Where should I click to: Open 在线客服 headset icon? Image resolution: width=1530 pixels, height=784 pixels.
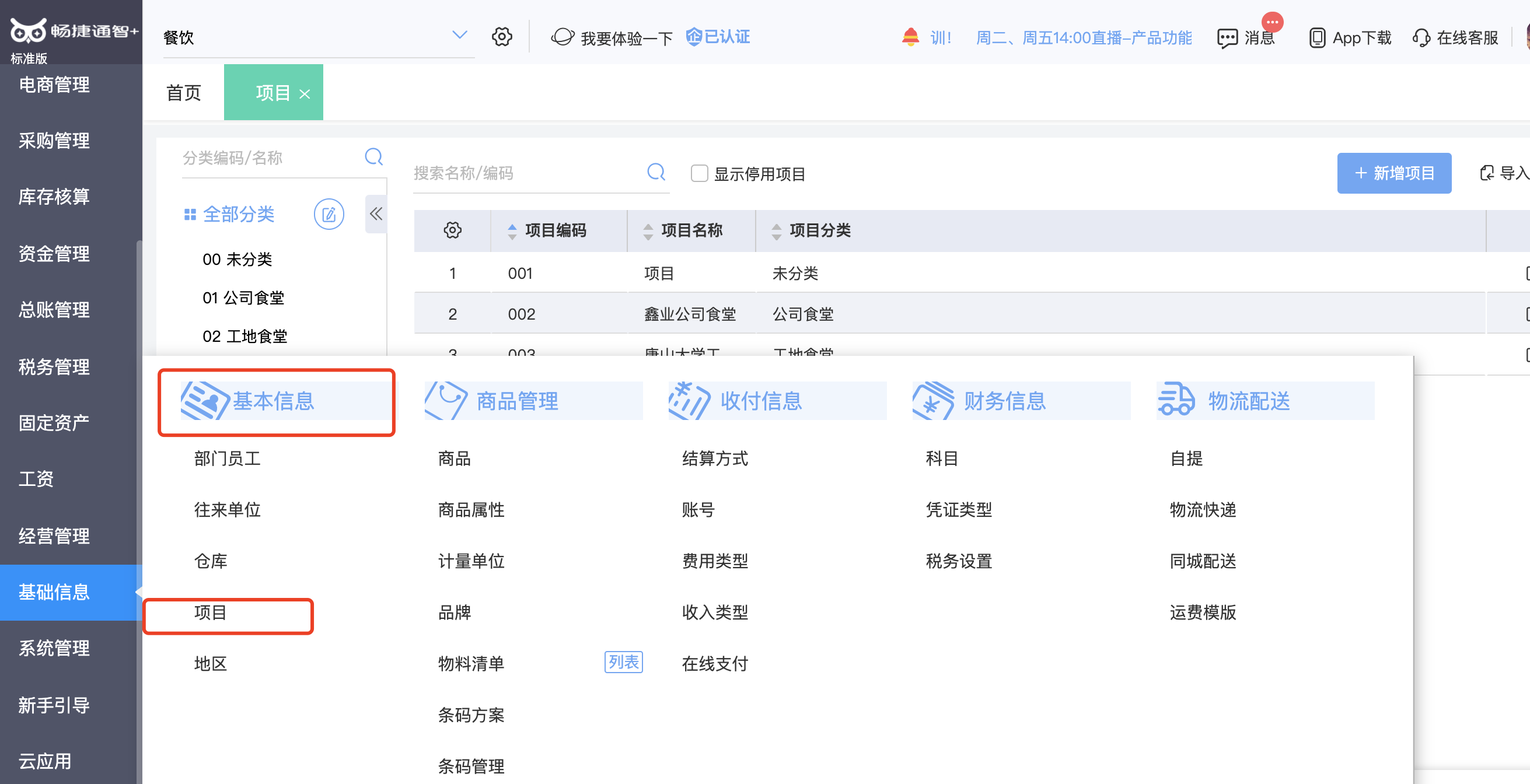click(x=1421, y=38)
